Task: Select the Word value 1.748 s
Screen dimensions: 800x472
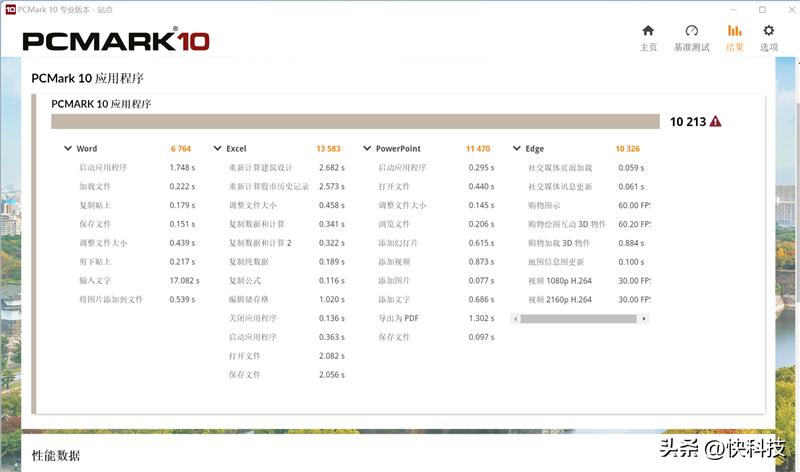Action: [x=182, y=167]
